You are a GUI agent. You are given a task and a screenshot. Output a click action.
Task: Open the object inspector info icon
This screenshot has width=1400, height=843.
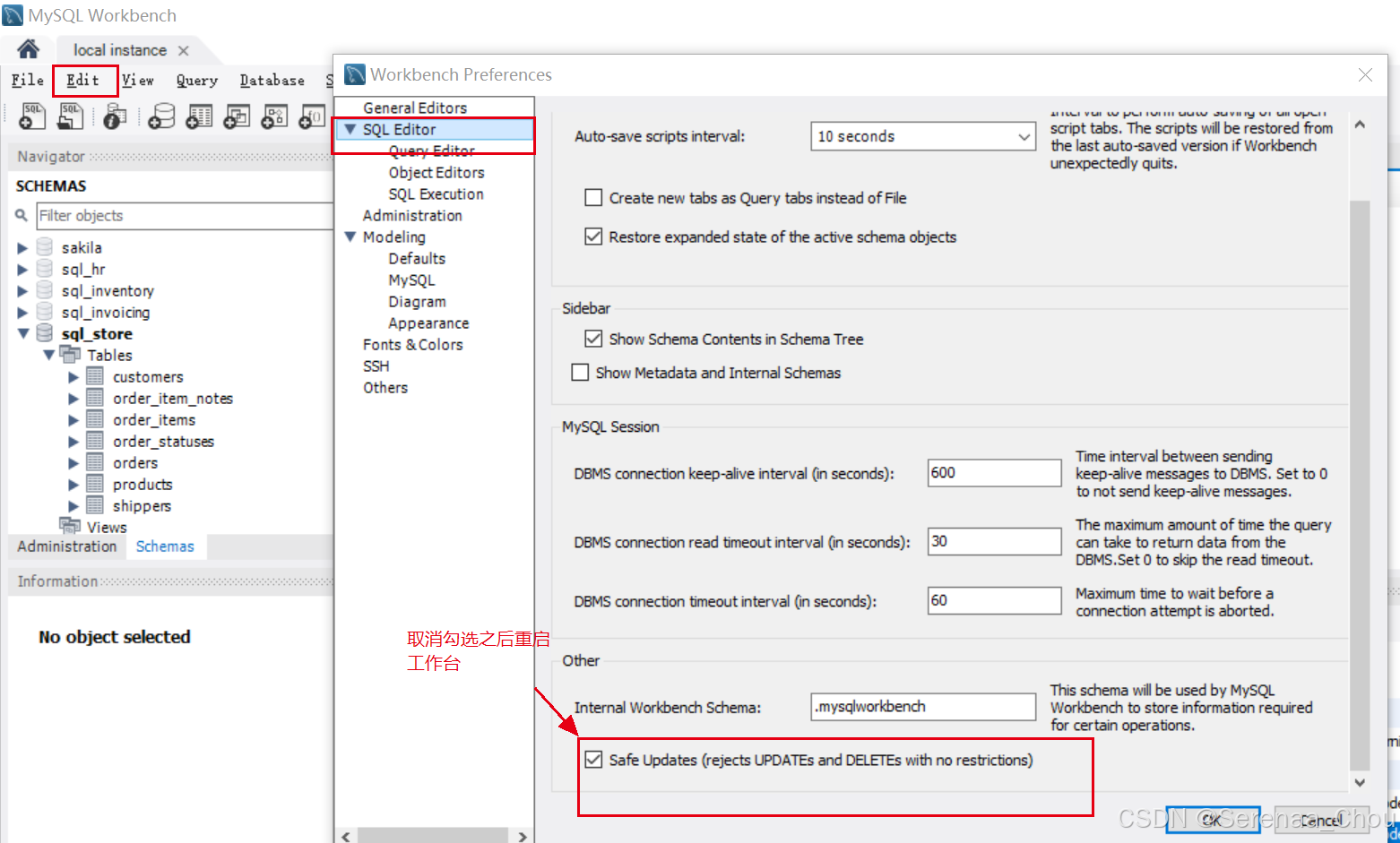pos(115,116)
